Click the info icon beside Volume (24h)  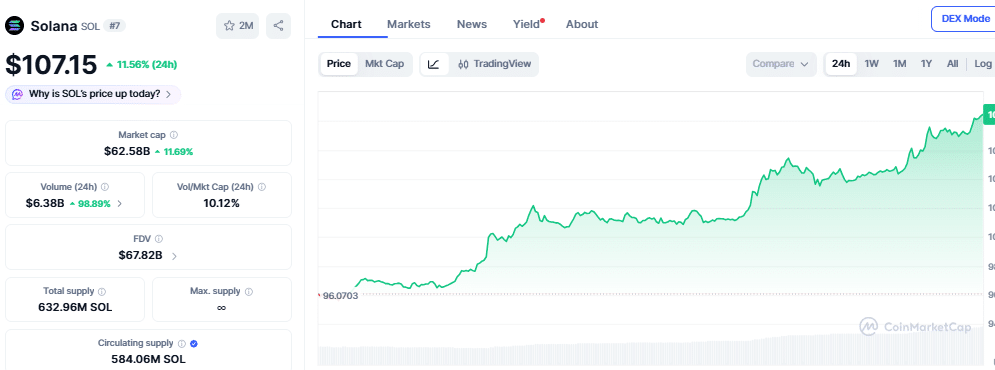point(105,187)
